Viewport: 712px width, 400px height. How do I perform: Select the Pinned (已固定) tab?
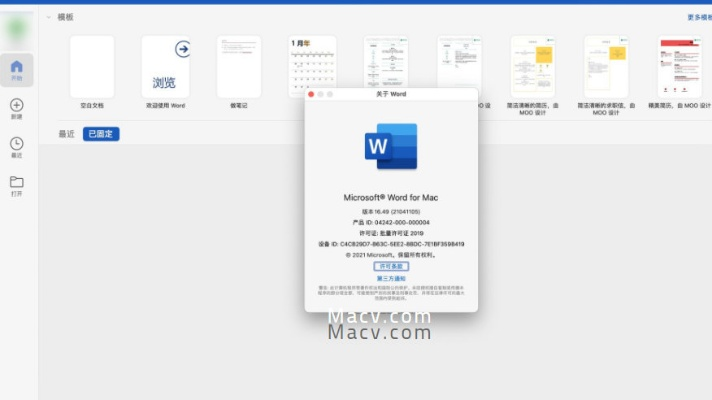click(x=101, y=134)
